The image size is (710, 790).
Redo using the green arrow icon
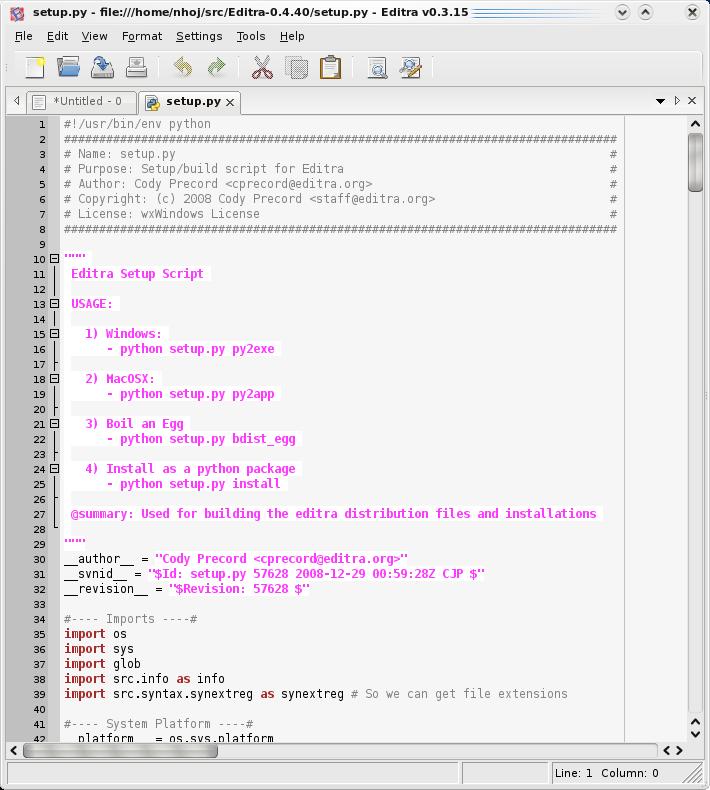216,68
